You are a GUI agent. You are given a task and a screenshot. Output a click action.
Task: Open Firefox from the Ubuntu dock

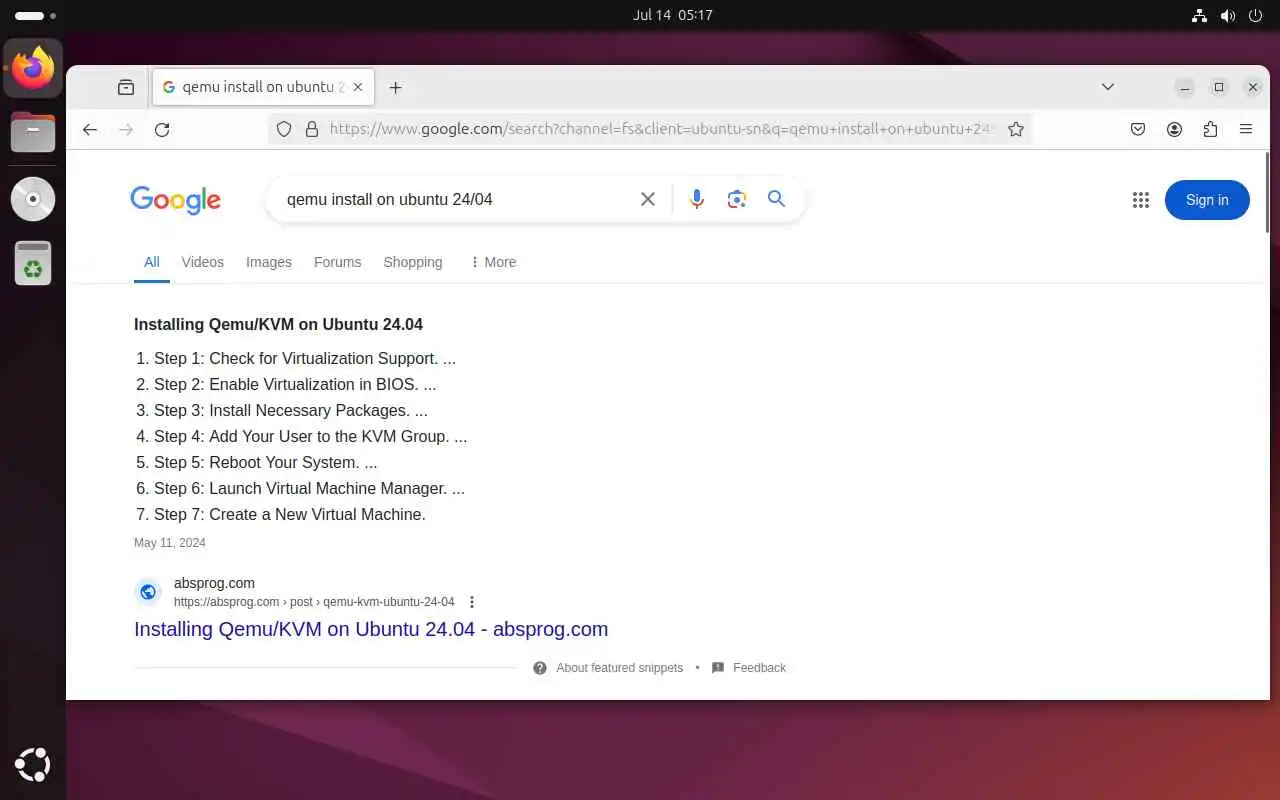click(x=33, y=69)
